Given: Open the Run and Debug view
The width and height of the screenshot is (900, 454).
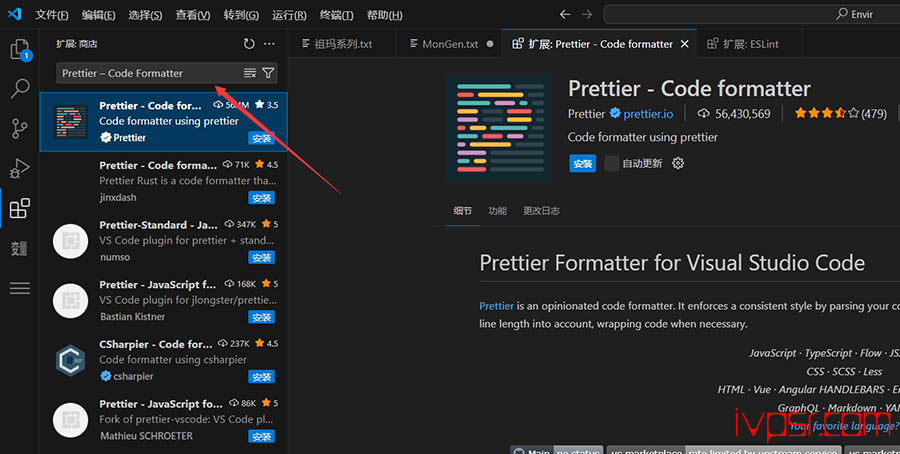Looking at the screenshot, I should 19,168.
